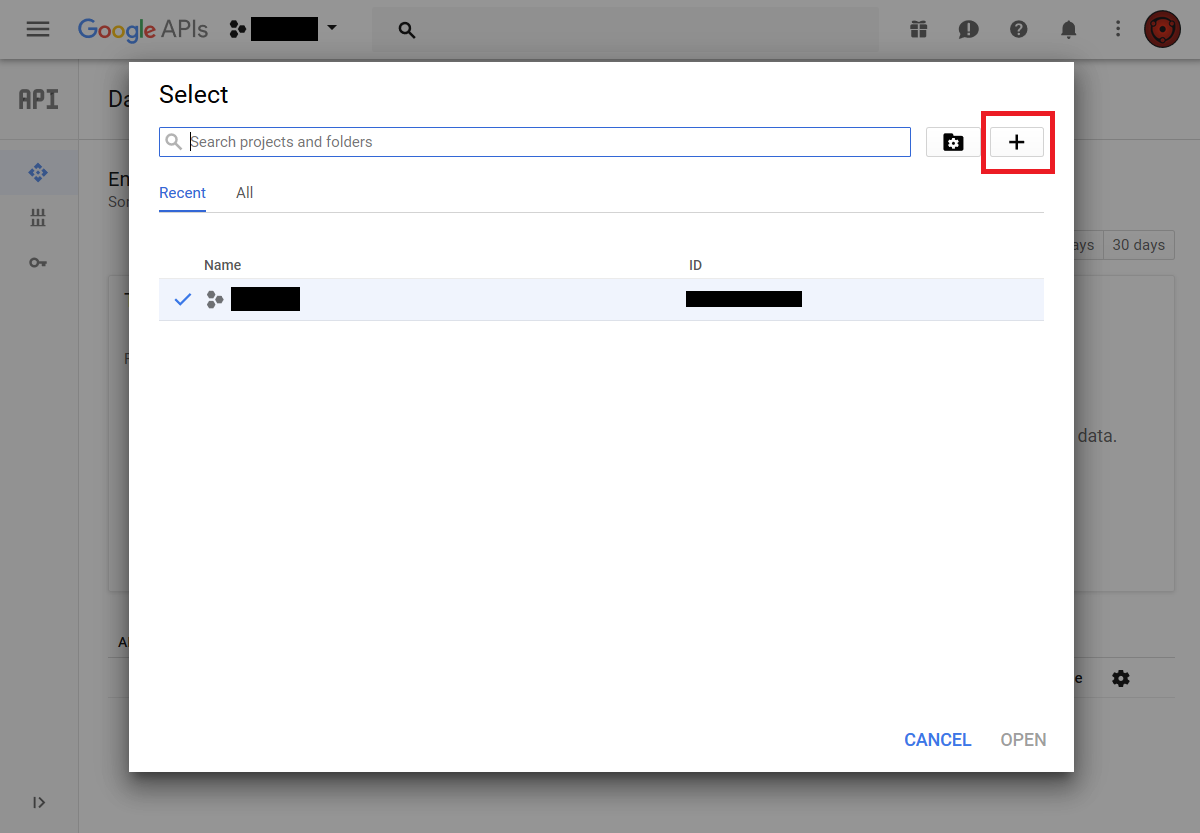This screenshot has width=1200, height=833.
Task: Expand the collapsed sidebar arrow
Action: [38, 802]
